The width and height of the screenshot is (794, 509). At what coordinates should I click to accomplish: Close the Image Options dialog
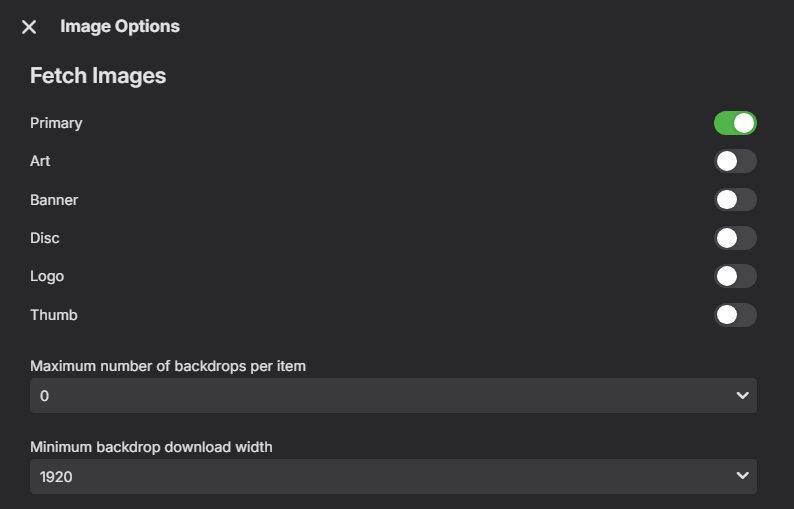pos(29,27)
